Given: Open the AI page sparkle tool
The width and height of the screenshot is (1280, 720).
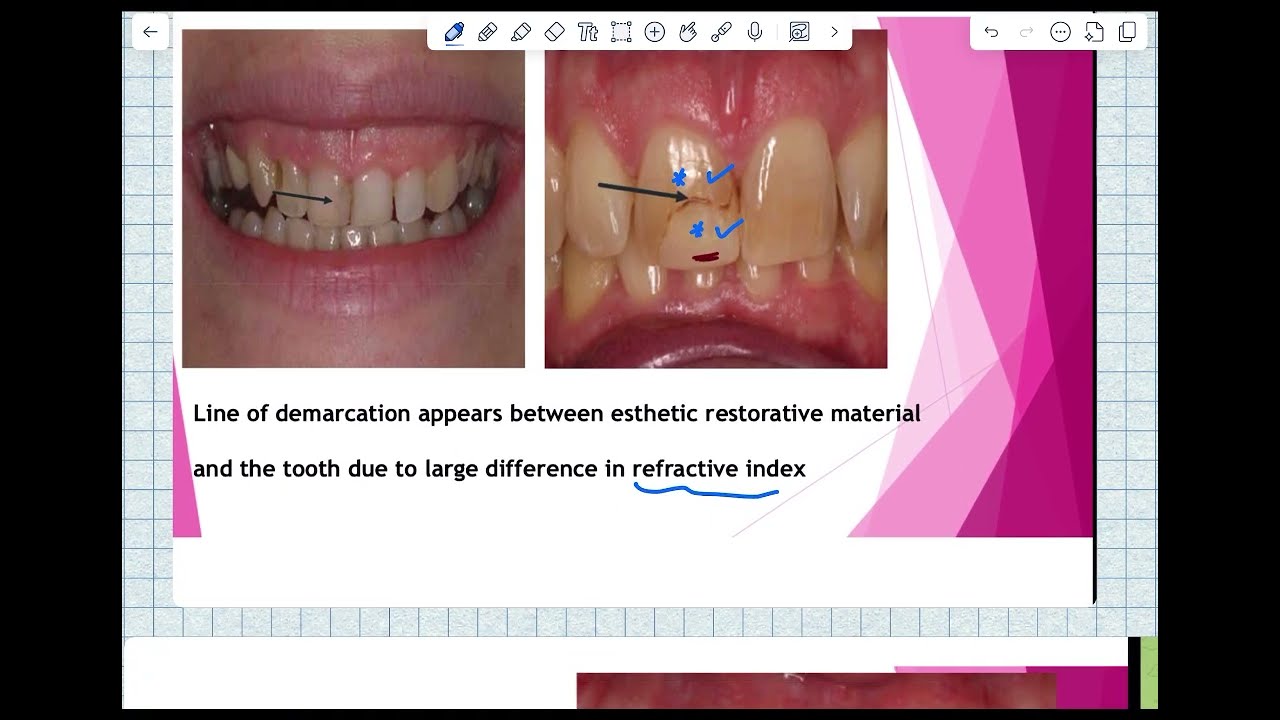Looking at the screenshot, I should point(1094,32).
